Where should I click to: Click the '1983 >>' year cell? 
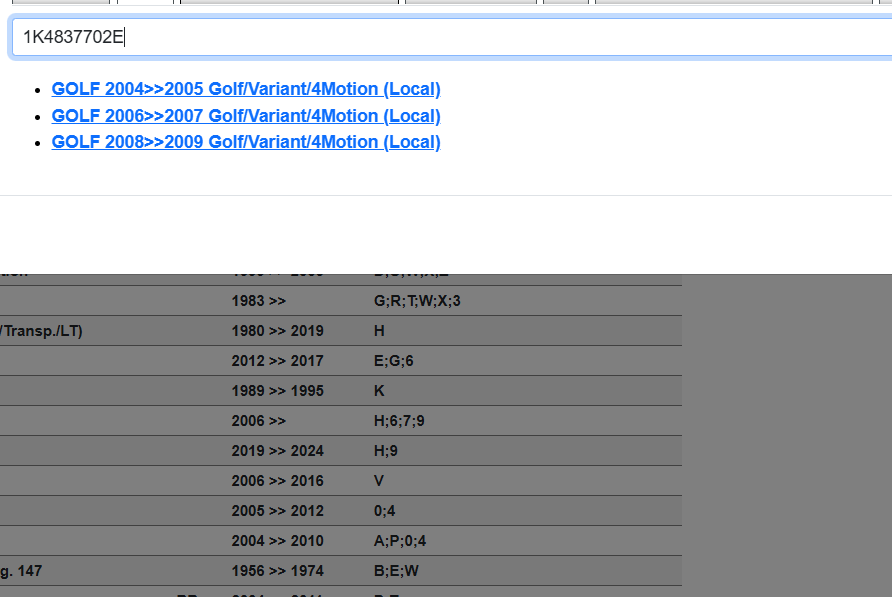point(259,301)
